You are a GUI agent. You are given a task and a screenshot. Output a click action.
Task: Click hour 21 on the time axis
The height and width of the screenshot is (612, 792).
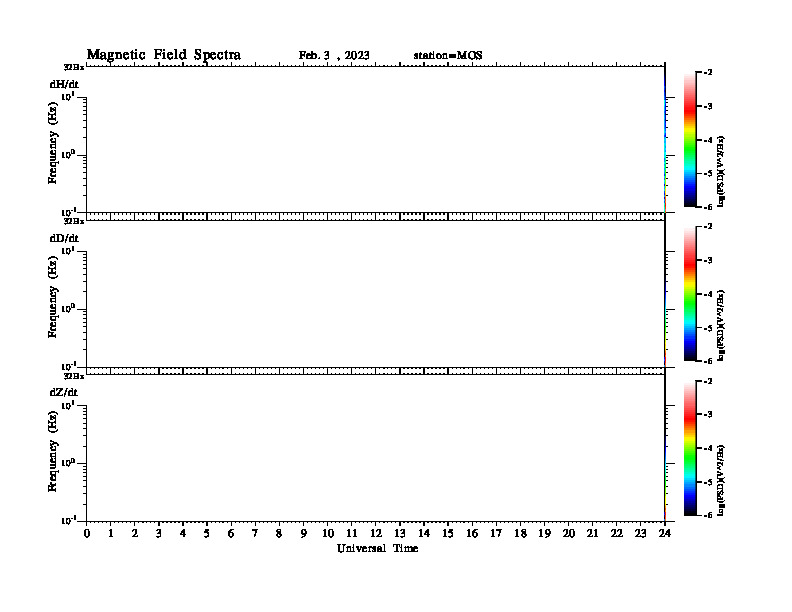(x=592, y=534)
